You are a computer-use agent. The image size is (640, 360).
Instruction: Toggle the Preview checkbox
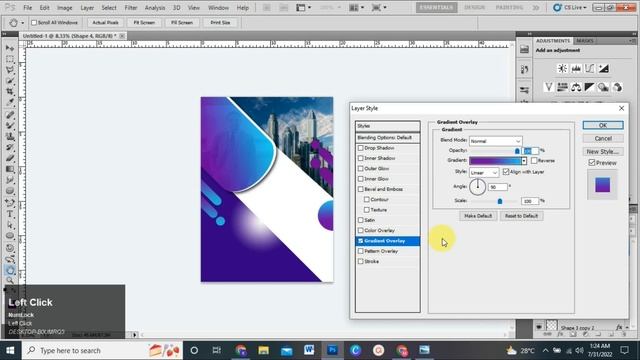[592, 162]
